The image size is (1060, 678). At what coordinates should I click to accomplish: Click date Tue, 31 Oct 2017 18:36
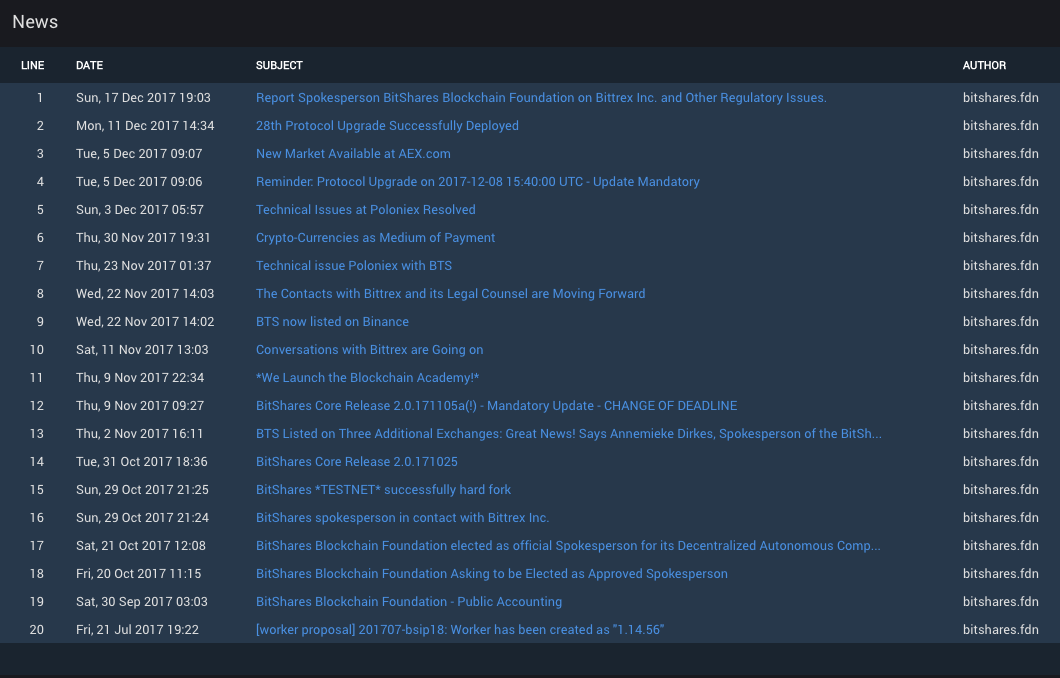click(x=142, y=462)
